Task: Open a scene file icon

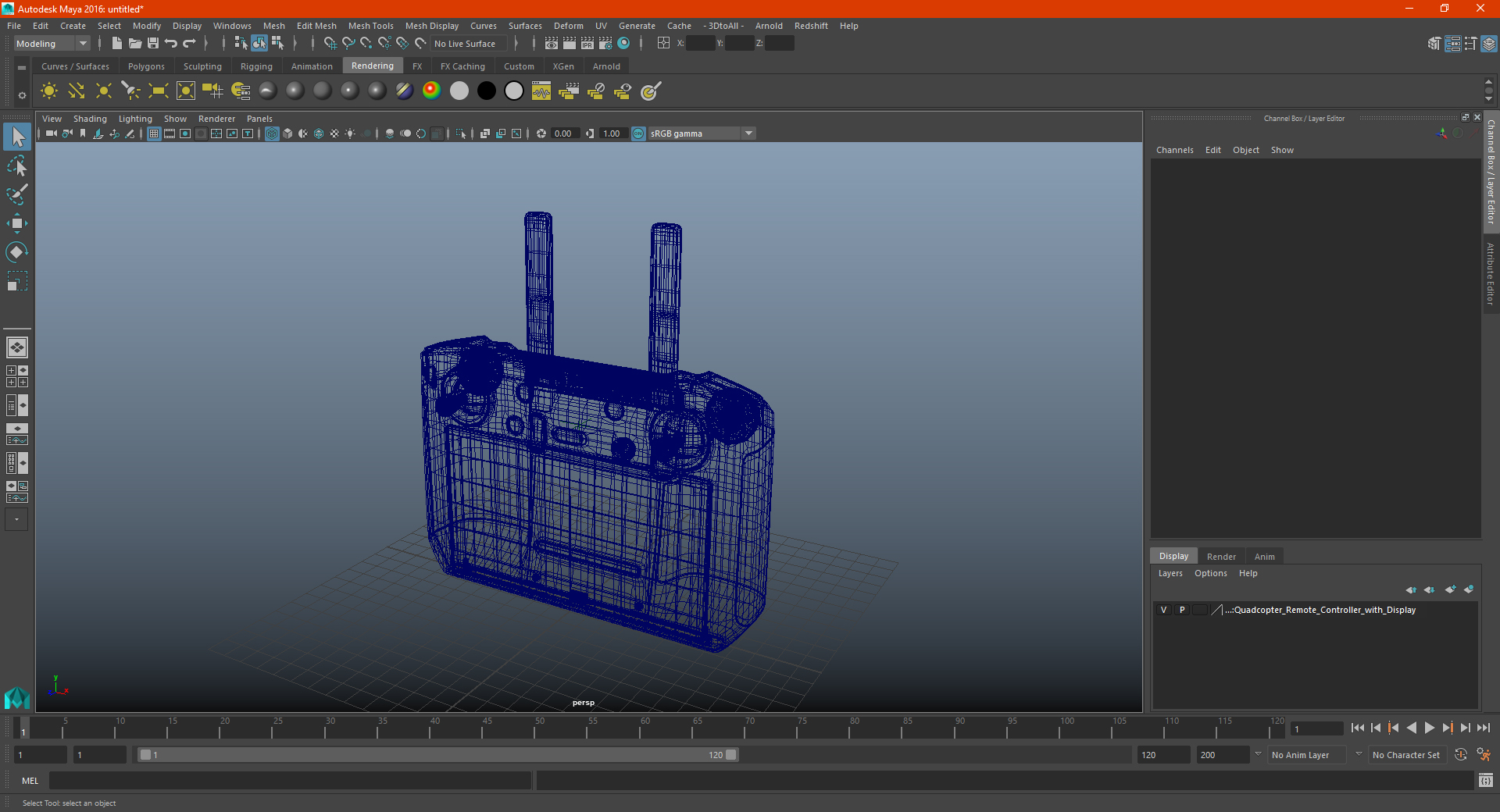Action: (135, 44)
